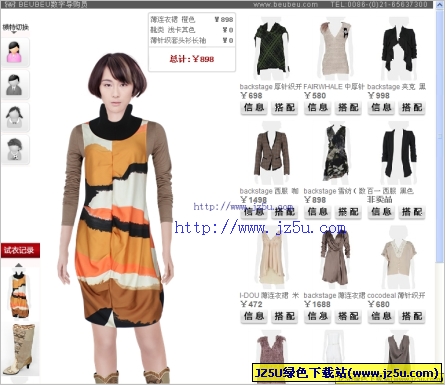Screen dimensions: 445x385
Task: Select the green plaid knit top image
Action: (271, 48)
